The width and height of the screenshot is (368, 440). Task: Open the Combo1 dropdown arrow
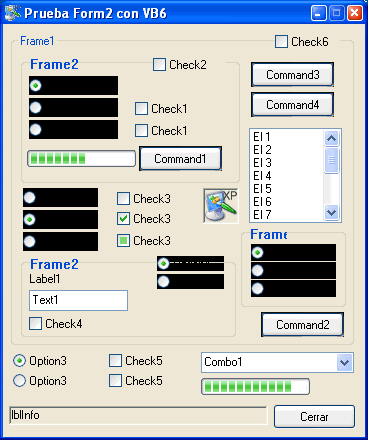344,362
